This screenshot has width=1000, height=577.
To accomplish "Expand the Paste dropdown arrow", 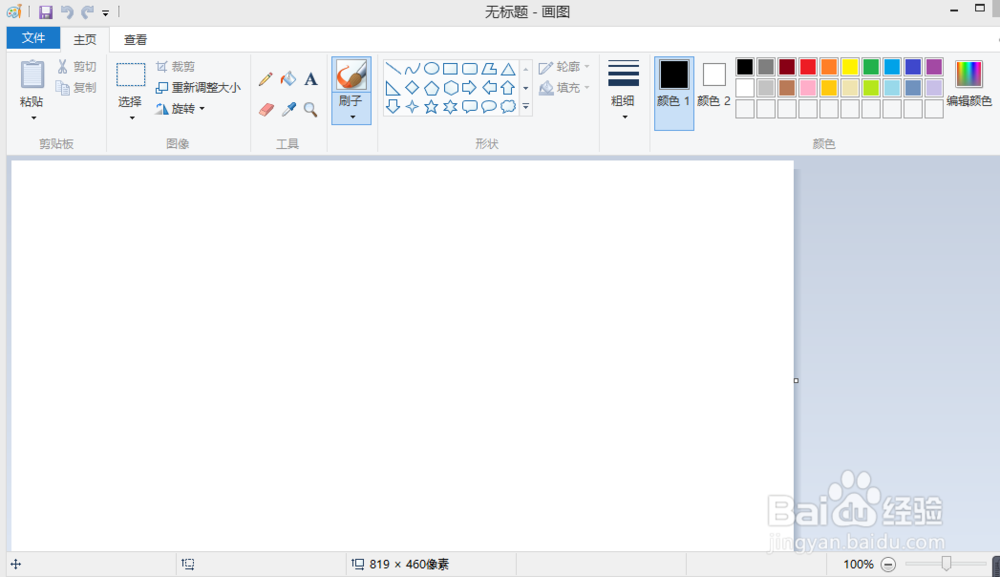I will [x=33, y=118].
